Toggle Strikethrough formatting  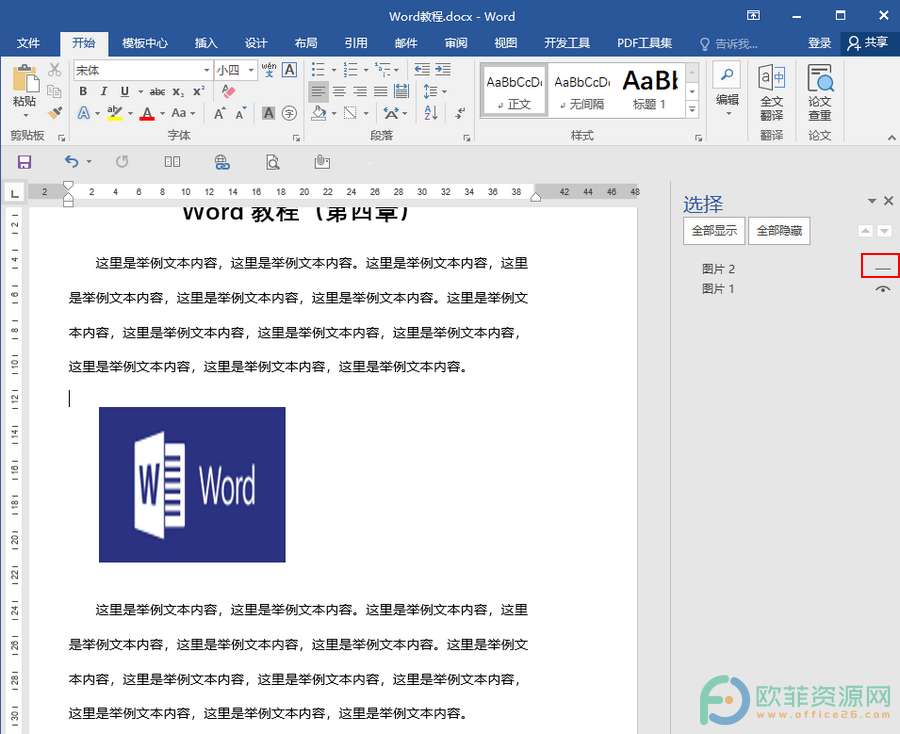point(157,92)
